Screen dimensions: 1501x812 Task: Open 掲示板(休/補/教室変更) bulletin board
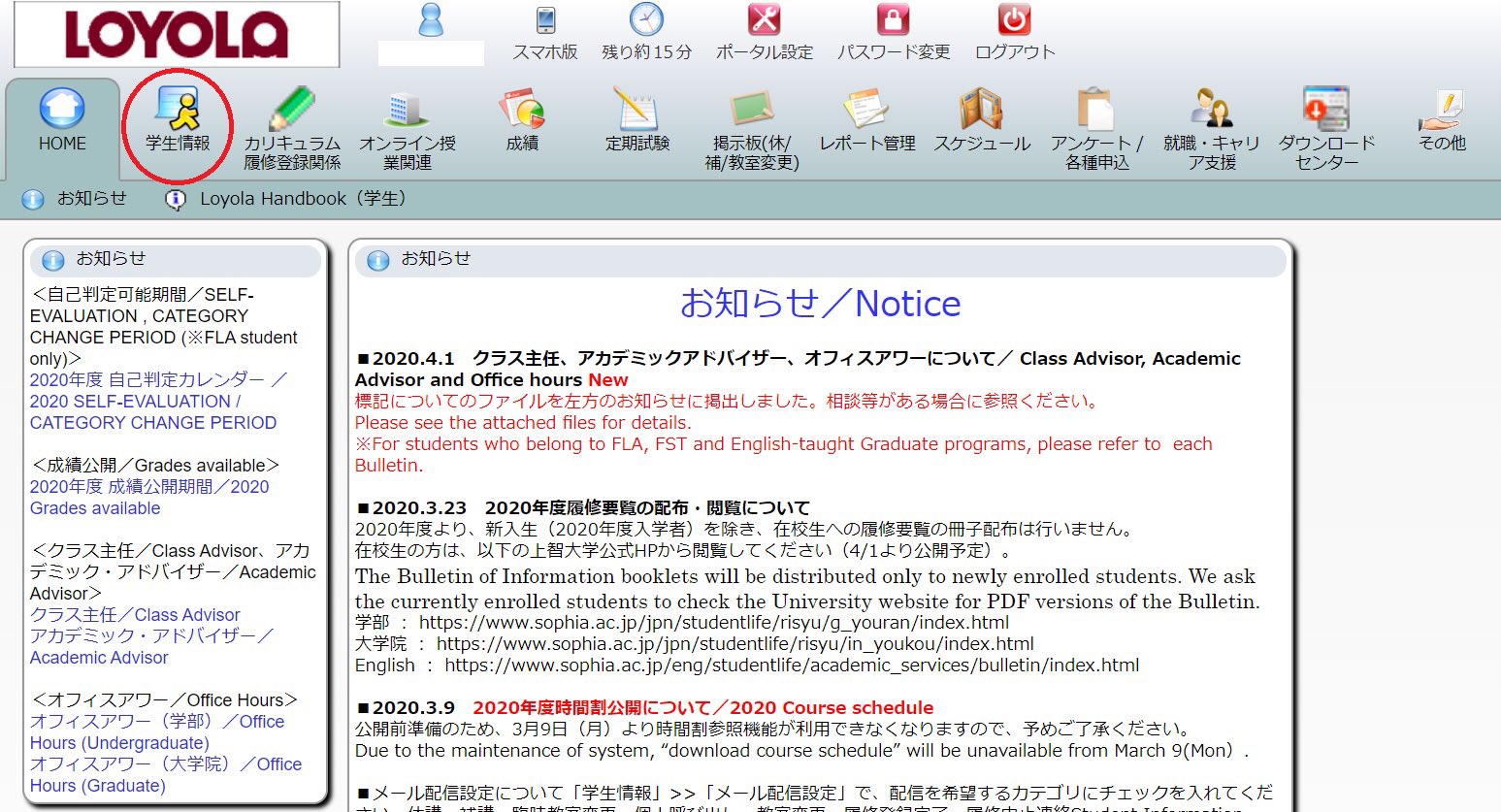pos(752,128)
